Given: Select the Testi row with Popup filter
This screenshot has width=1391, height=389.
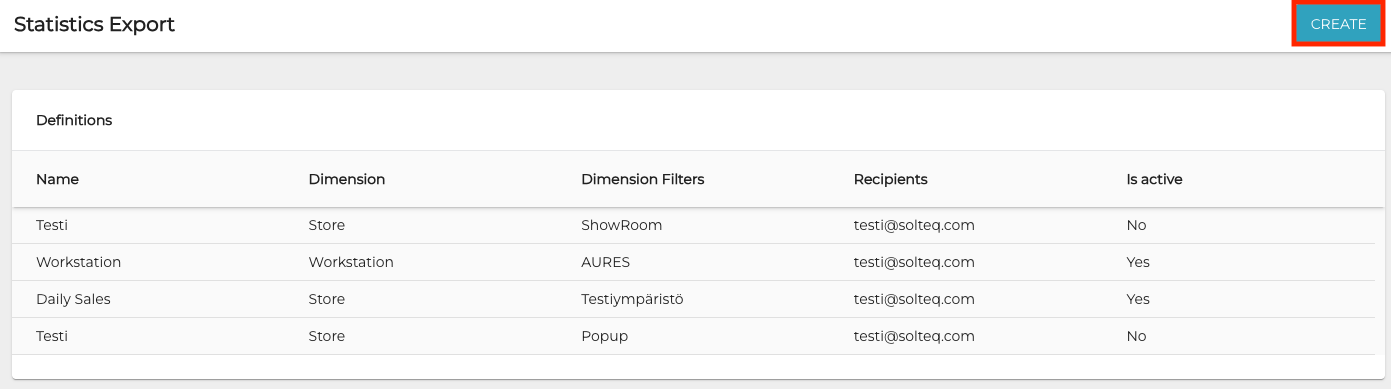Looking at the screenshot, I should point(694,336).
